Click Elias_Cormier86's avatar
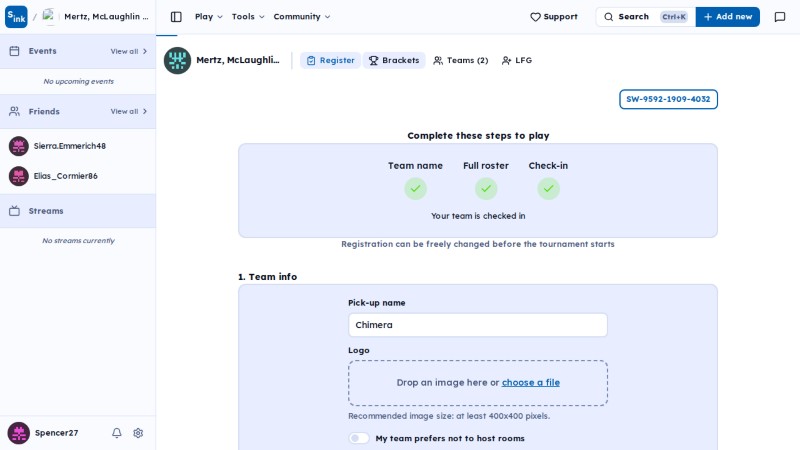Viewport: 800px width, 450px height. 18,176
